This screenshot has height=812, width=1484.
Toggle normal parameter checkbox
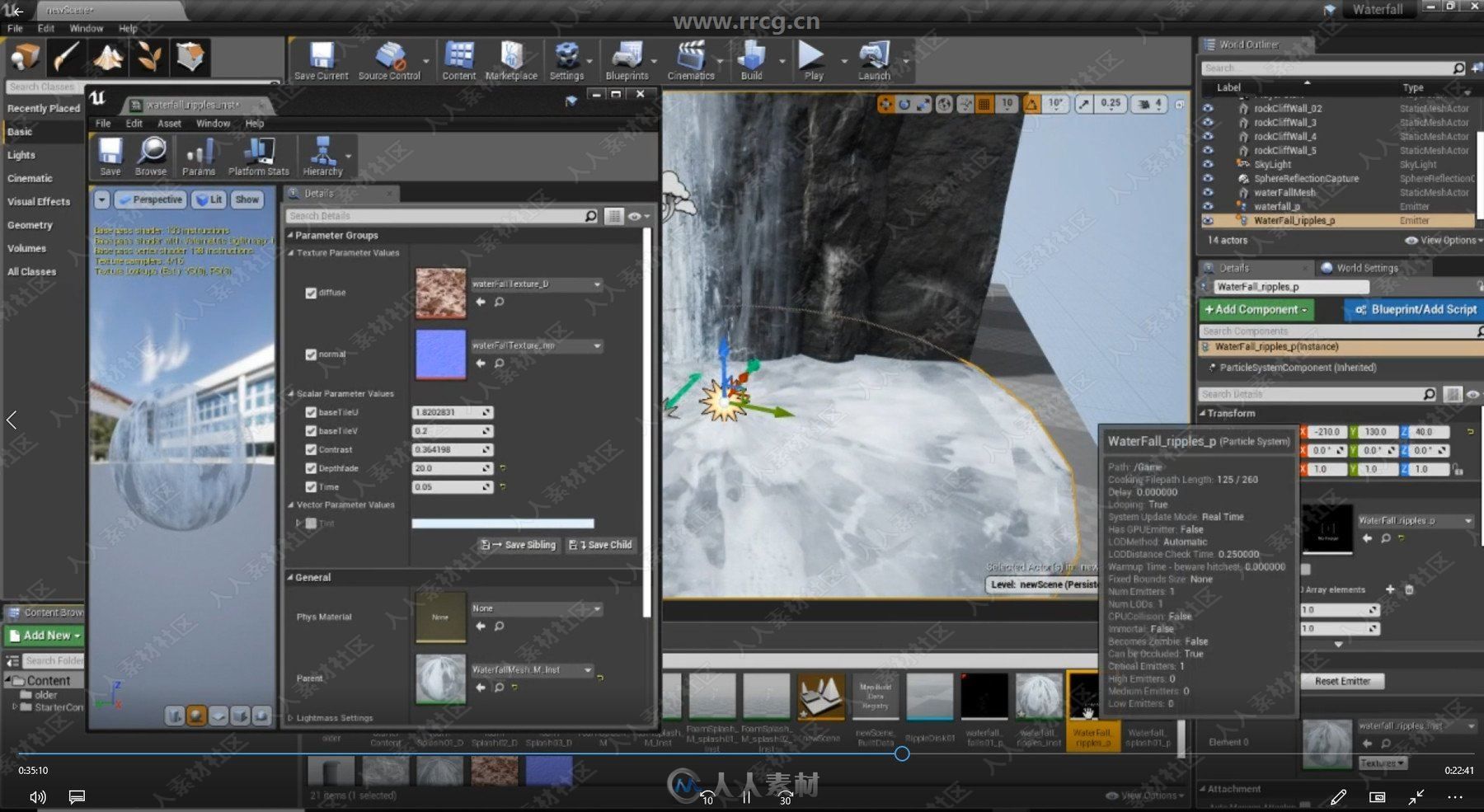pos(311,354)
